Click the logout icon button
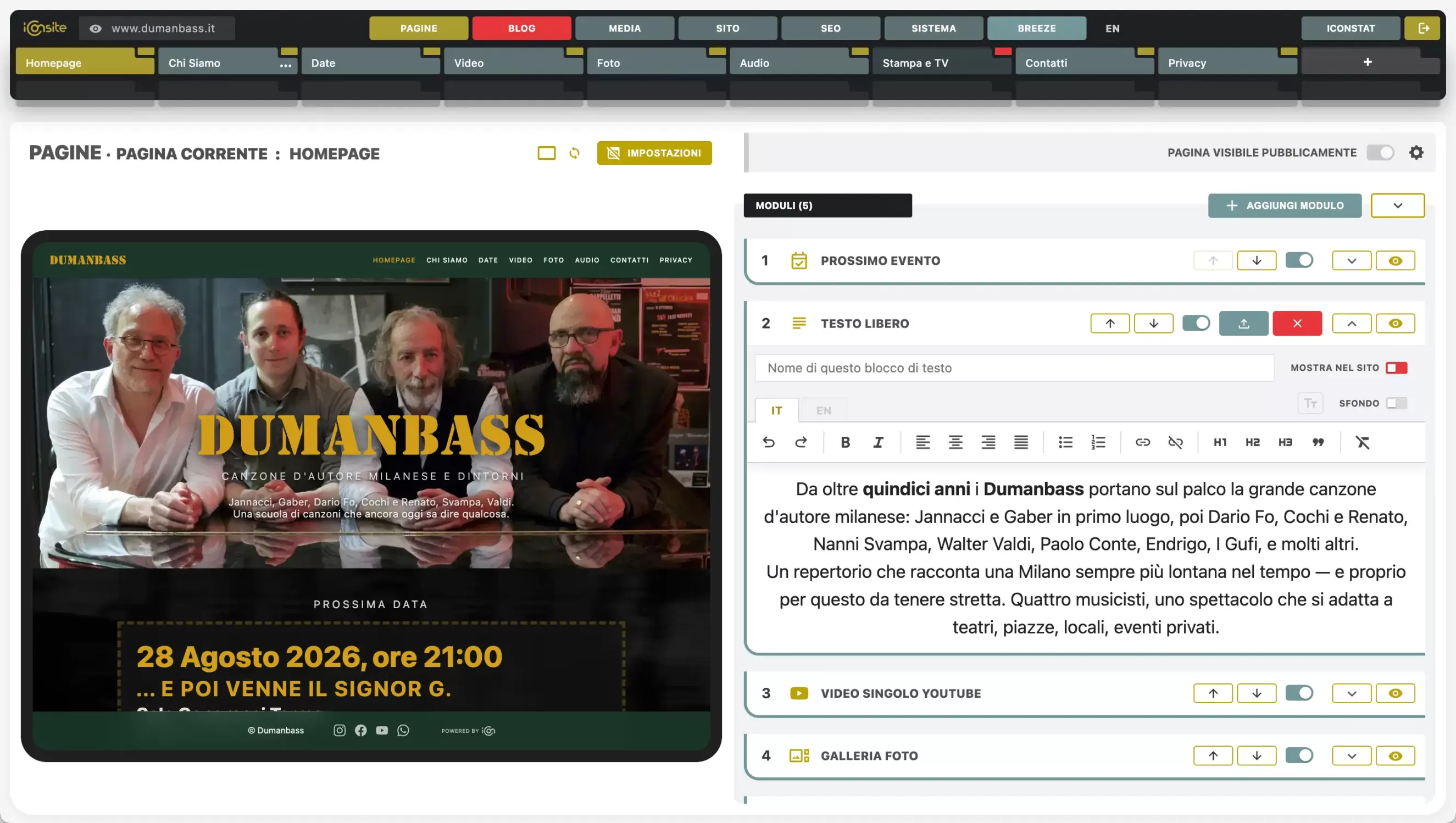 (x=1423, y=28)
